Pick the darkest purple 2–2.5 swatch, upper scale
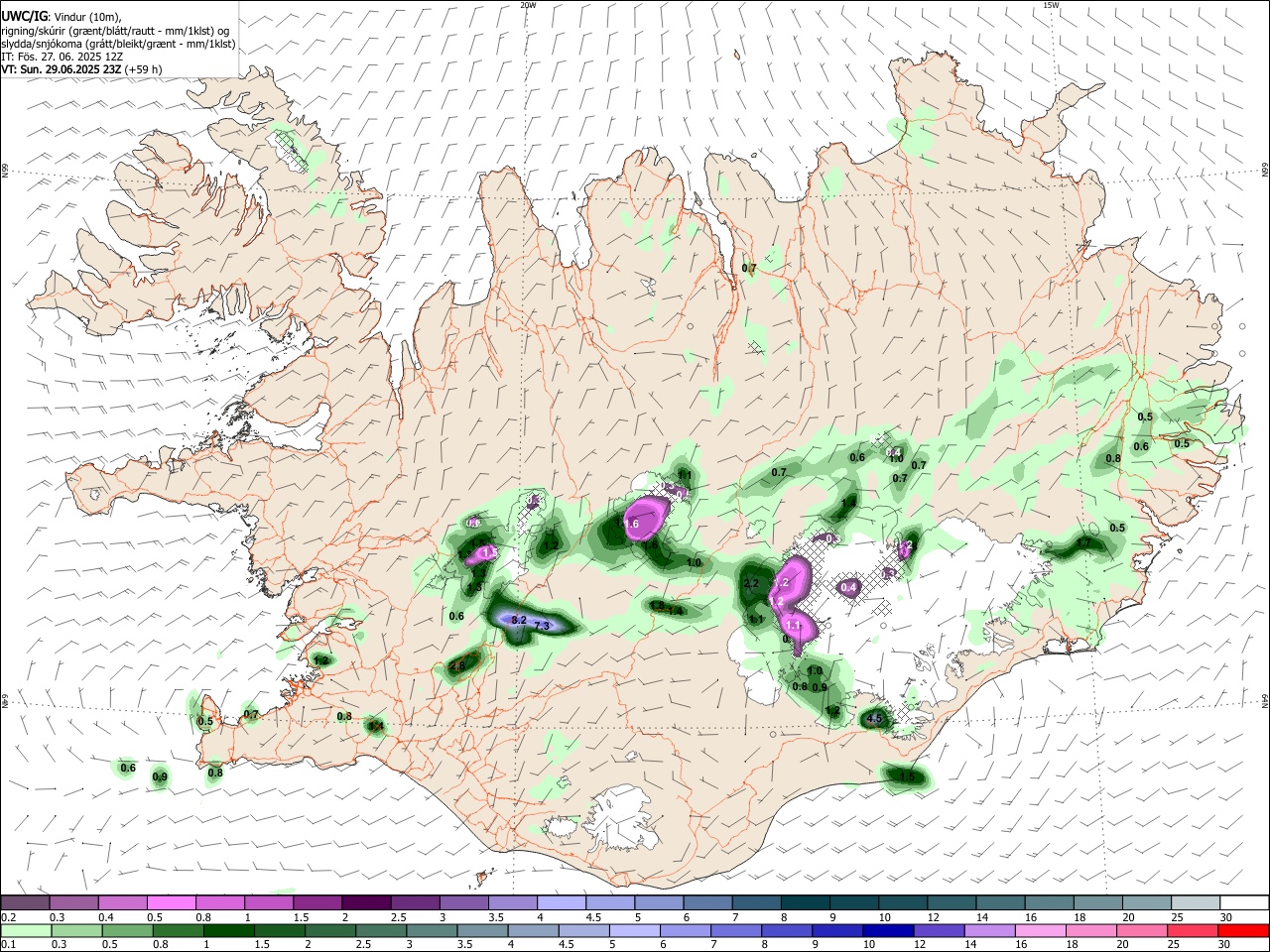 pos(366,903)
